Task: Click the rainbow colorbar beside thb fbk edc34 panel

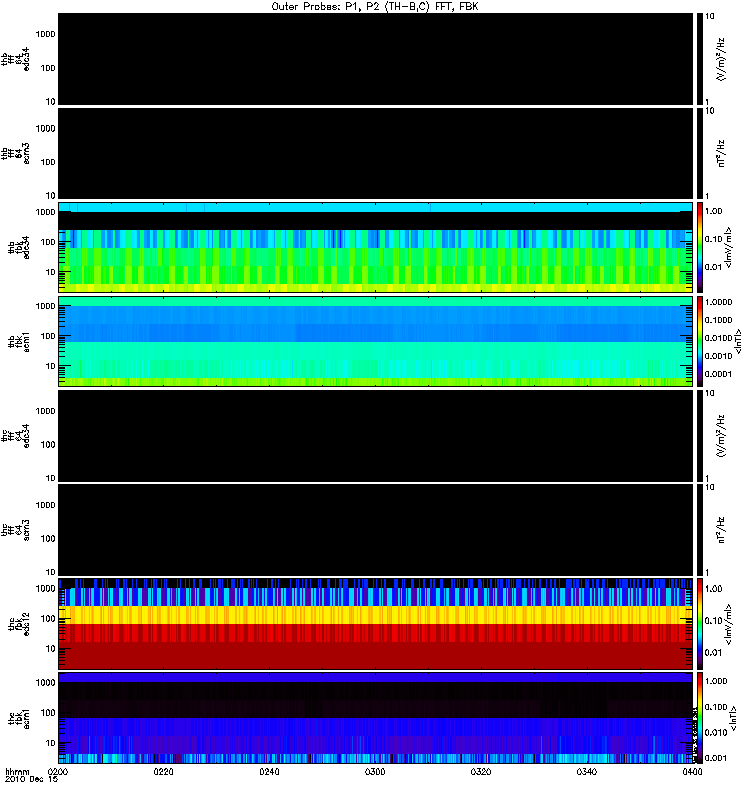Action: point(700,247)
